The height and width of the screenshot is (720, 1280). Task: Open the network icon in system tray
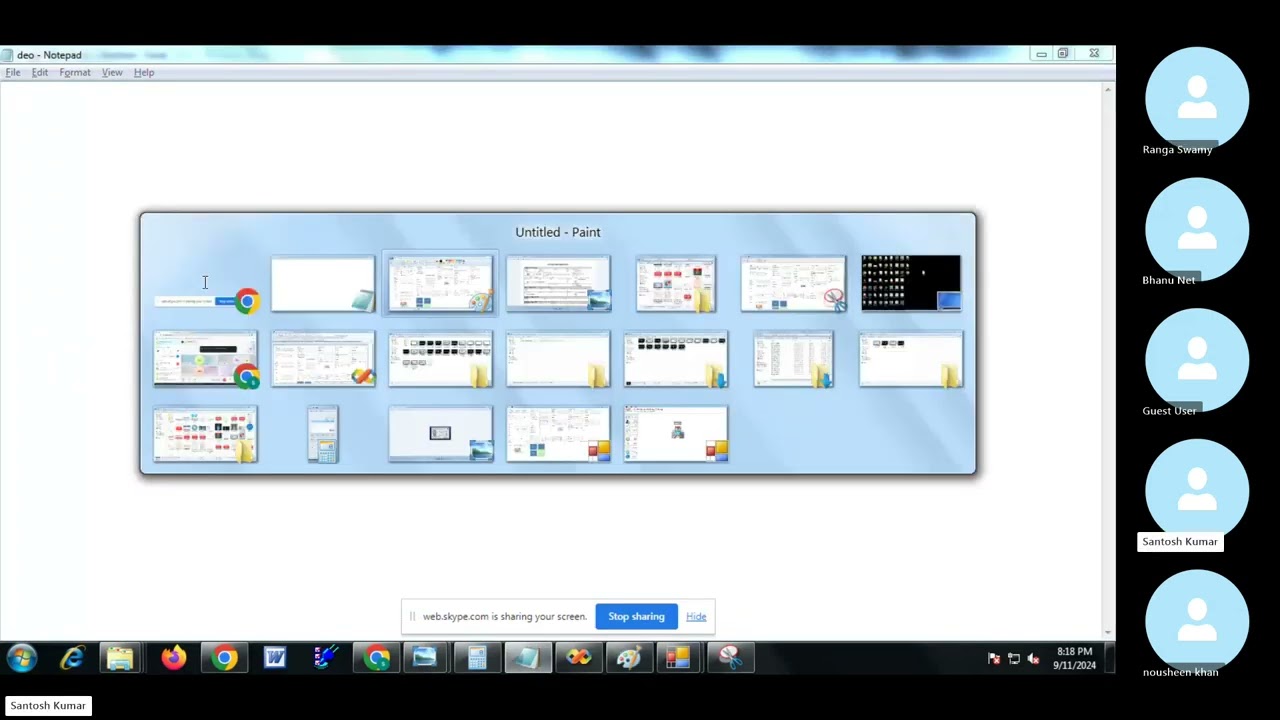pos(1014,658)
